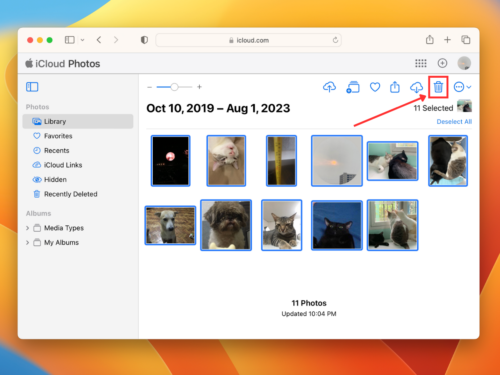The image size is (500, 375).
Task: Reload the page with the refresh icon
Action: pyautogui.click(x=335, y=40)
